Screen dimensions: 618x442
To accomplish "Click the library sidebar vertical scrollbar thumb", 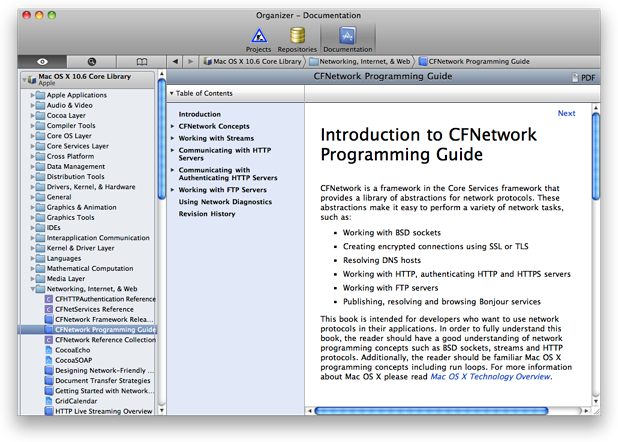I will 162,139.
